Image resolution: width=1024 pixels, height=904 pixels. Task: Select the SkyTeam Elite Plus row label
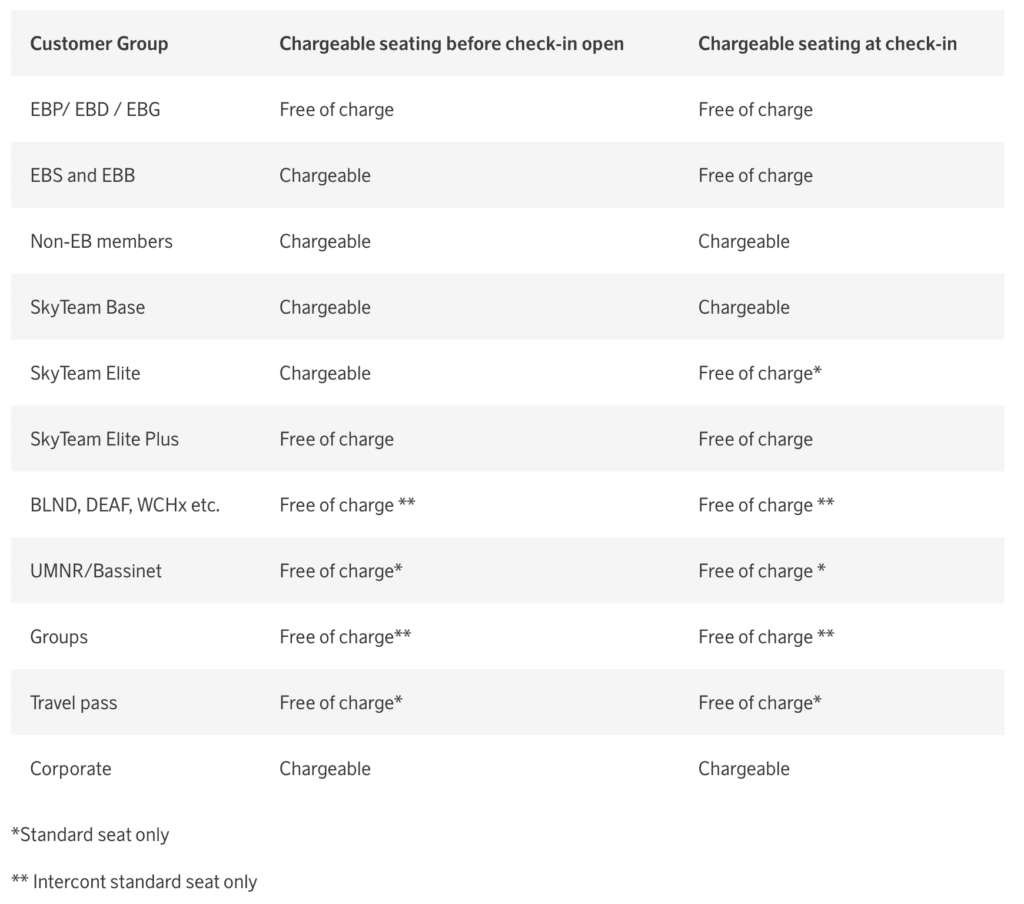(x=104, y=439)
